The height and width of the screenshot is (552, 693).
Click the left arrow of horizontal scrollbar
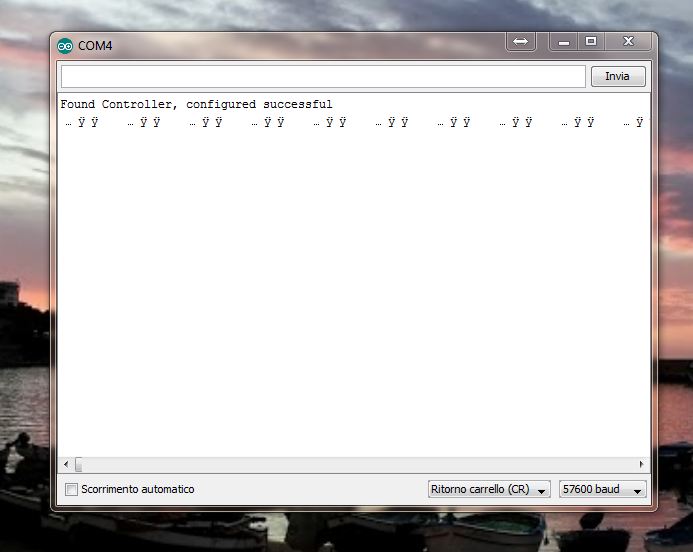click(66, 464)
